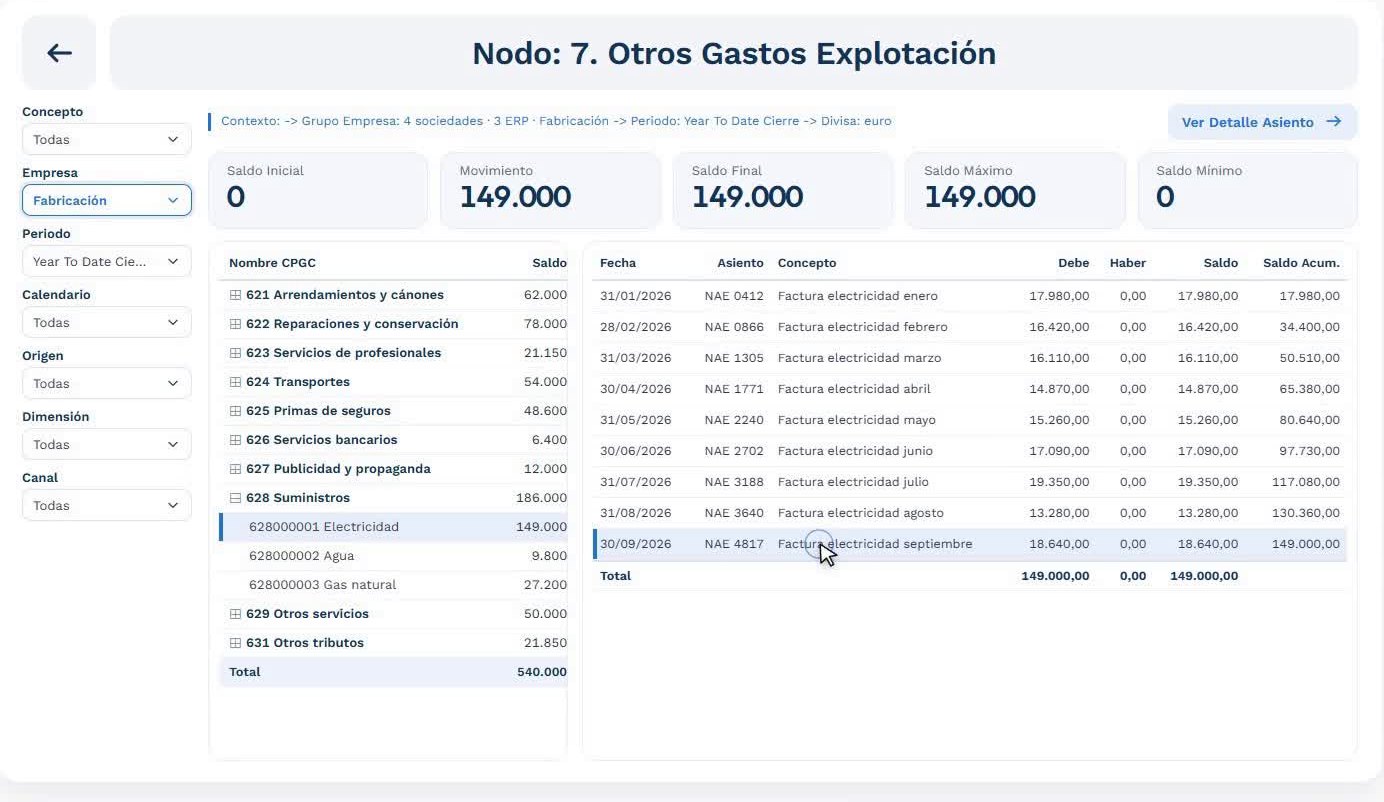Collapse 628 Suministros minus icon
The width and height of the screenshot is (1384, 802).
coord(236,498)
